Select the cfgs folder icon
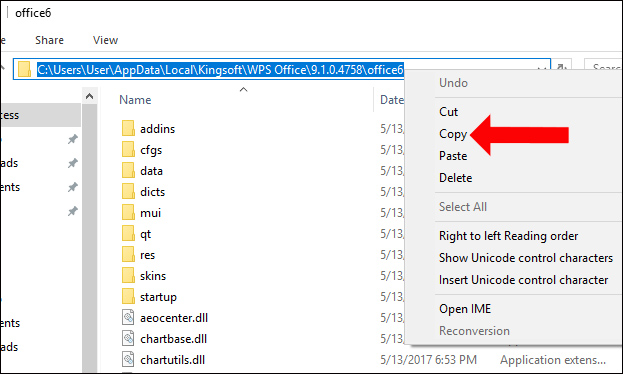The image size is (623, 374). point(128,150)
